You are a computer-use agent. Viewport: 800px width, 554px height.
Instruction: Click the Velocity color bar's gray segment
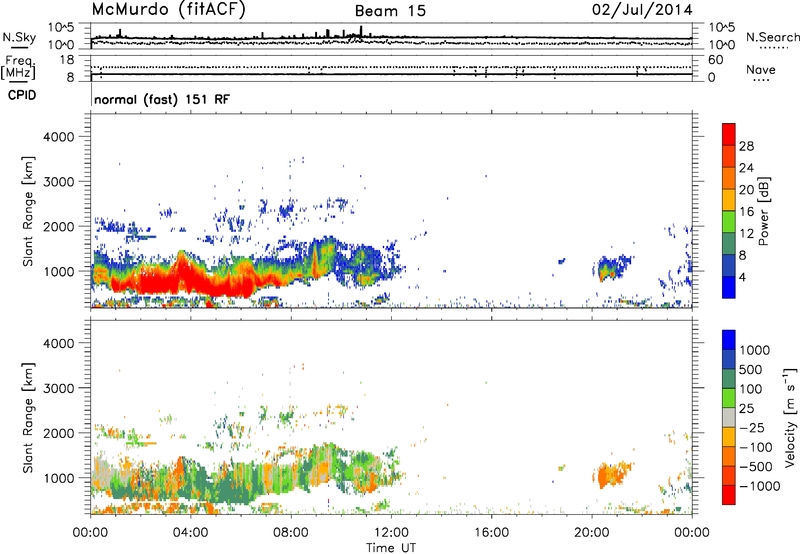pyautogui.click(x=729, y=417)
